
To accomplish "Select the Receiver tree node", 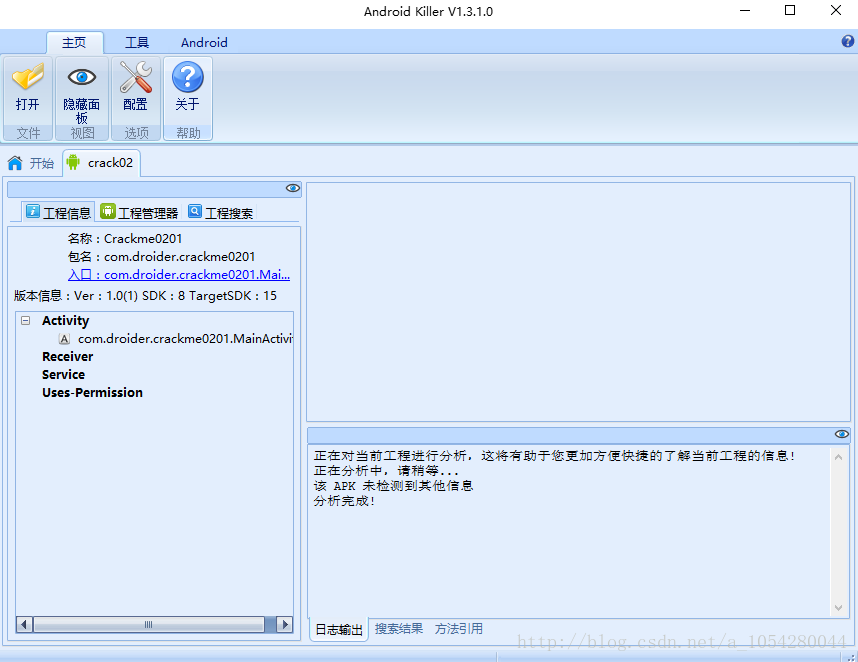I will click(68, 357).
